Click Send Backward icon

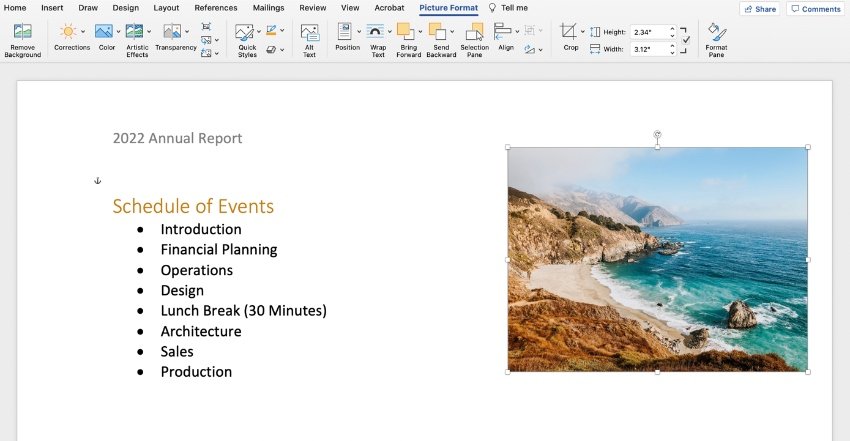click(x=437, y=31)
